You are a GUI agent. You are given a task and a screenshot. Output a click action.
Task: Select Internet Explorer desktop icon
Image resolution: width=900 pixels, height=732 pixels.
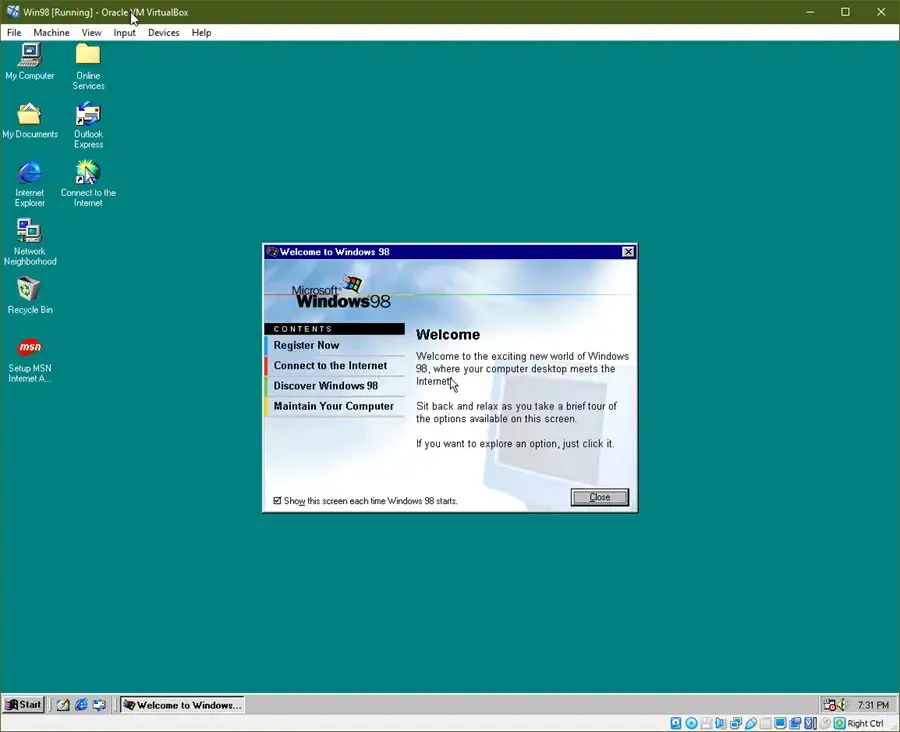point(29,184)
